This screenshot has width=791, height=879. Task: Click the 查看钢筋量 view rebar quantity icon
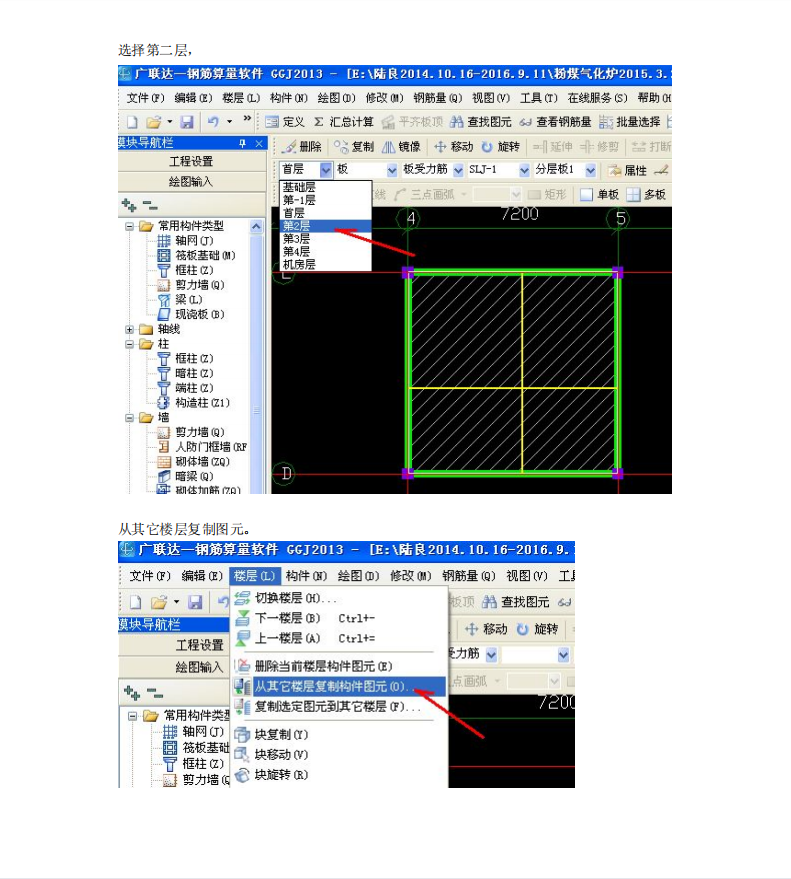pos(525,122)
